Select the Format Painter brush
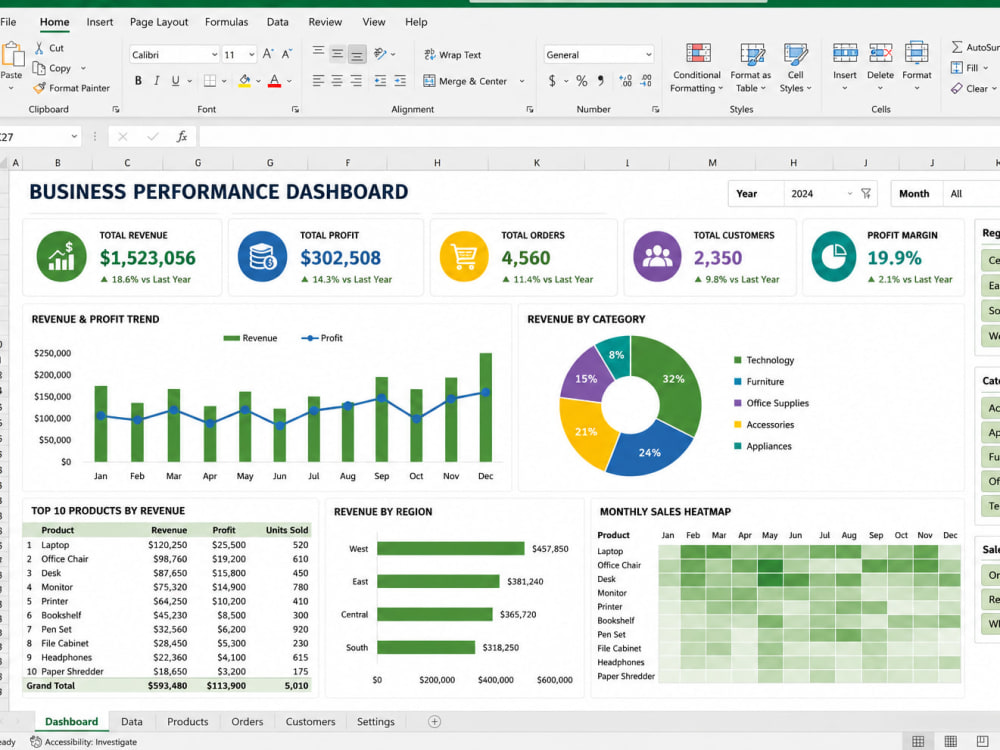The image size is (1000, 750). click(40, 88)
